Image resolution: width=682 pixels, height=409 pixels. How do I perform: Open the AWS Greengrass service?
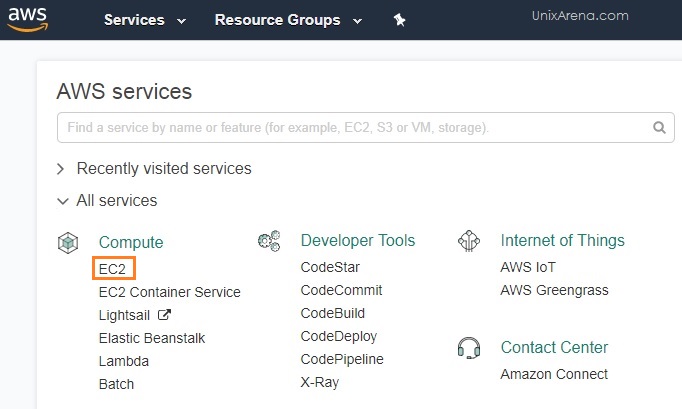click(555, 290)
